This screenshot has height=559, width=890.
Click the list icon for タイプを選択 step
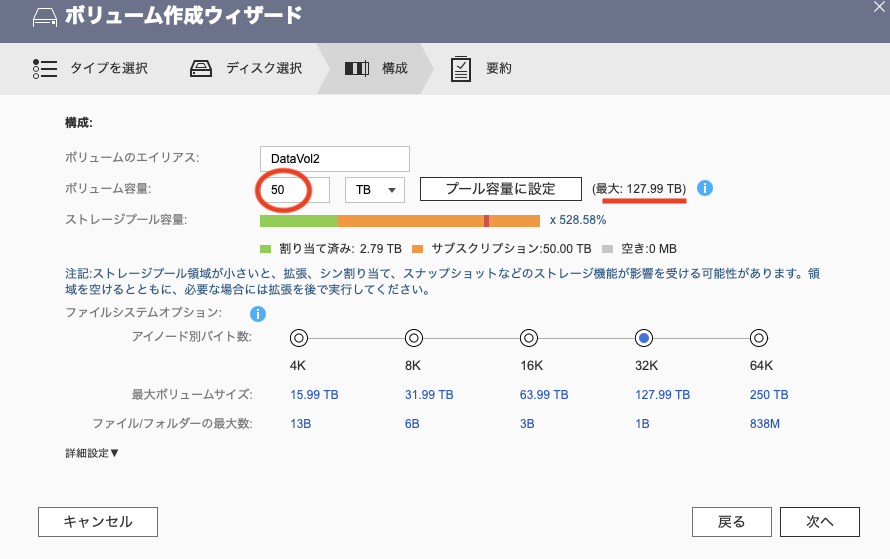click(x=45, y=69)
